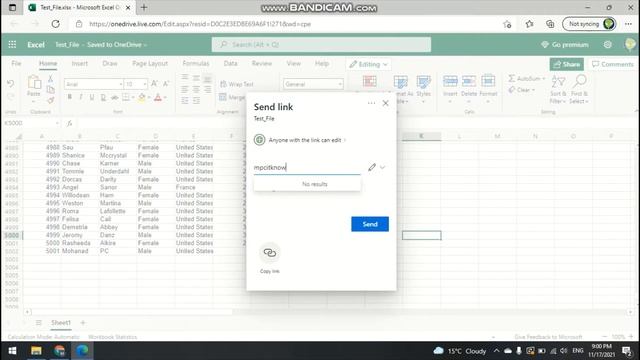
Task: Click the Format Painter icon
Action: tap(50, 100)
